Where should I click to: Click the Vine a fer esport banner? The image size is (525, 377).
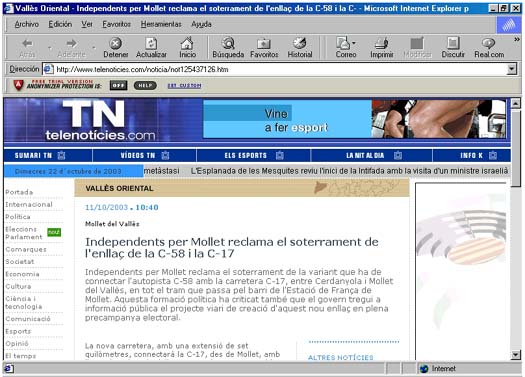point(355,119)
